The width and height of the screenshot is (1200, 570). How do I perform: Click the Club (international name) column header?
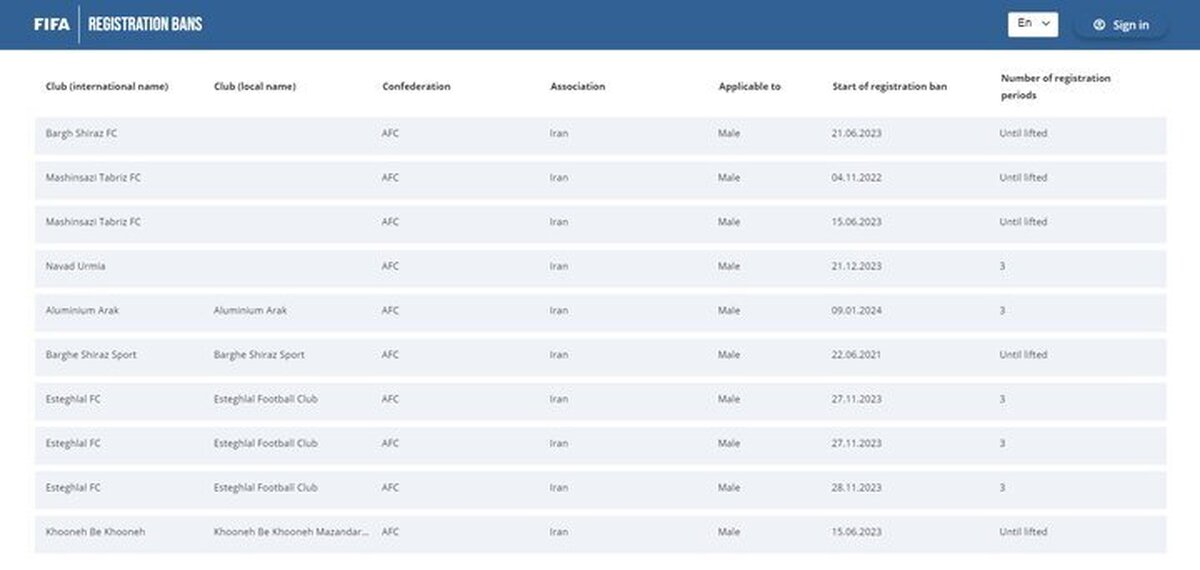(x=107, y=87)
